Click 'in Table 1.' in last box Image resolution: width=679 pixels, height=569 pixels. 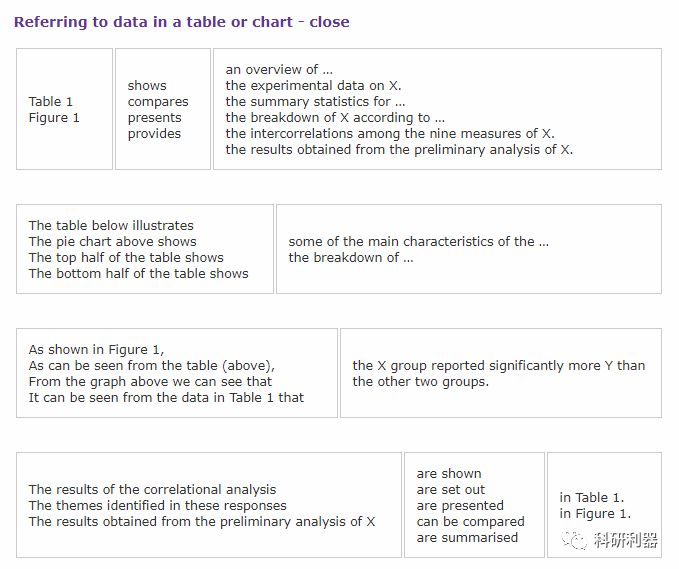592,498
